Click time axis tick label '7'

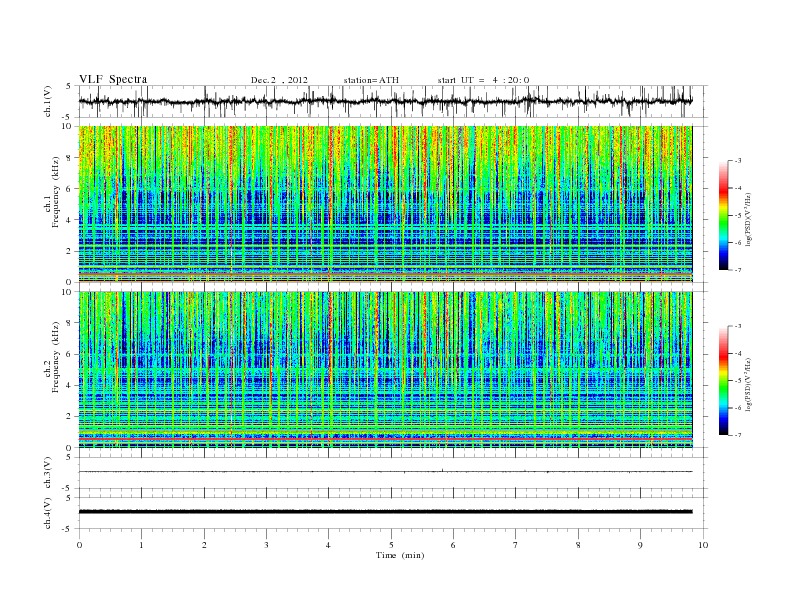pos(516,545)
